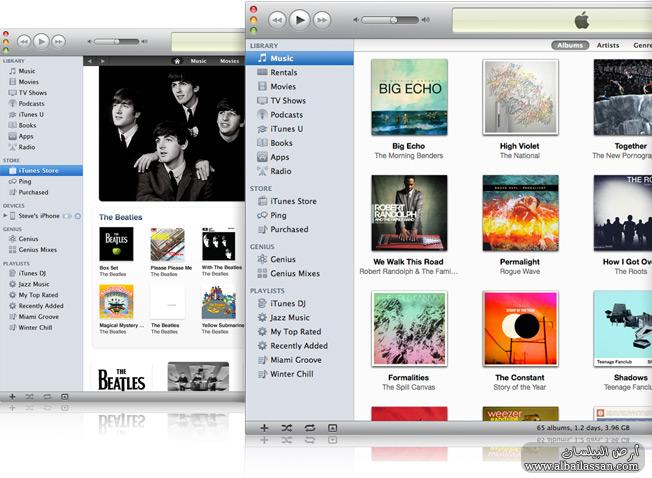Open Music tab in store navigation bar
Screen dimensions: 652x478
click(198, 61)
